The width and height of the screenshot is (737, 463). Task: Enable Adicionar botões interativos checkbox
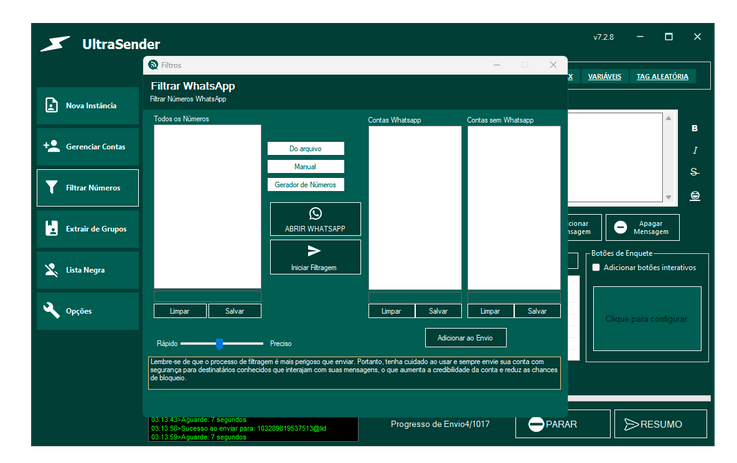(596, 267)
